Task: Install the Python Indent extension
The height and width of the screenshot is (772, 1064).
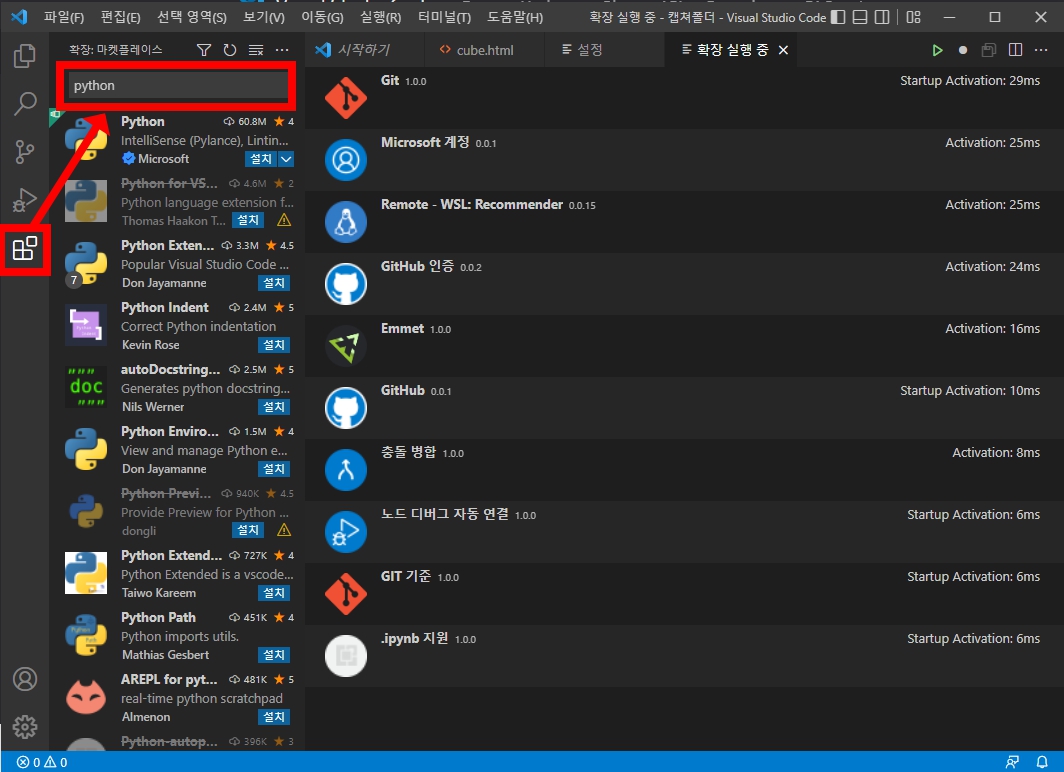Action: [274, 345]
